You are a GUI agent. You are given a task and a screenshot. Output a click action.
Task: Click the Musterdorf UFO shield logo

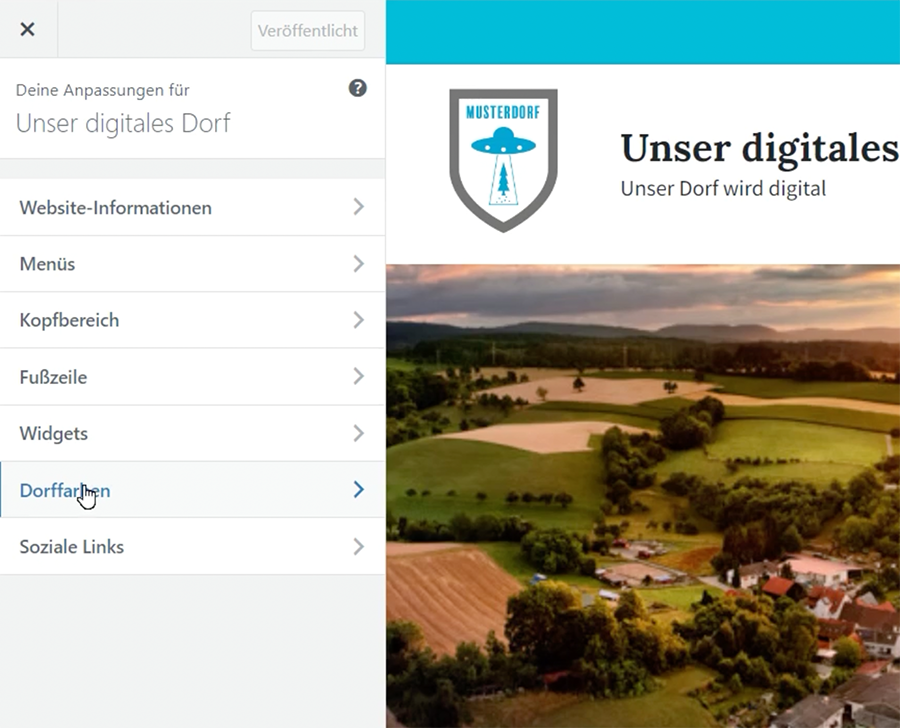[503, 159]
